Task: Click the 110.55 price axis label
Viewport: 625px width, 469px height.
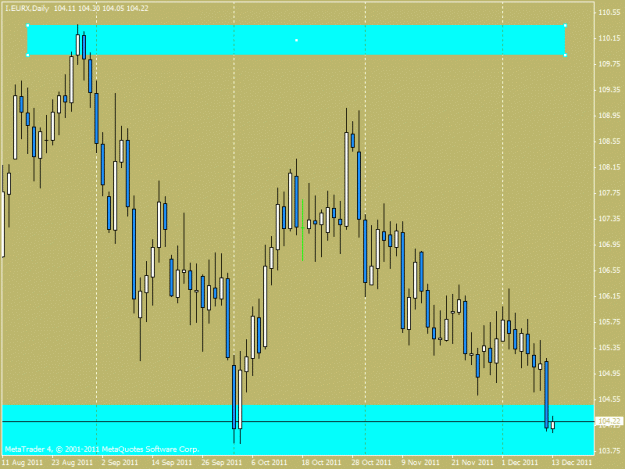Action: [609, 13]
